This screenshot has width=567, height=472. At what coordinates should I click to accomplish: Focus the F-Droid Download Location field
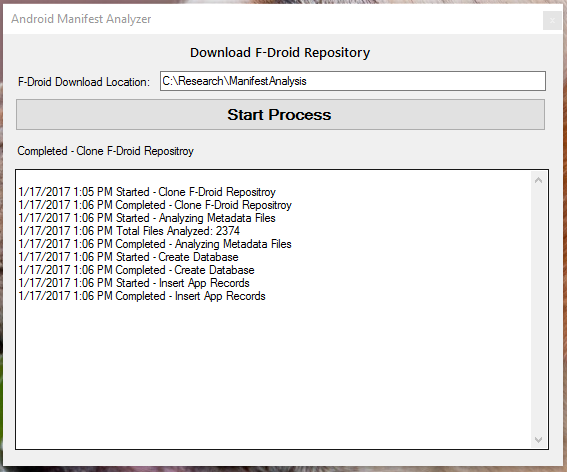[x=353, y=81]
